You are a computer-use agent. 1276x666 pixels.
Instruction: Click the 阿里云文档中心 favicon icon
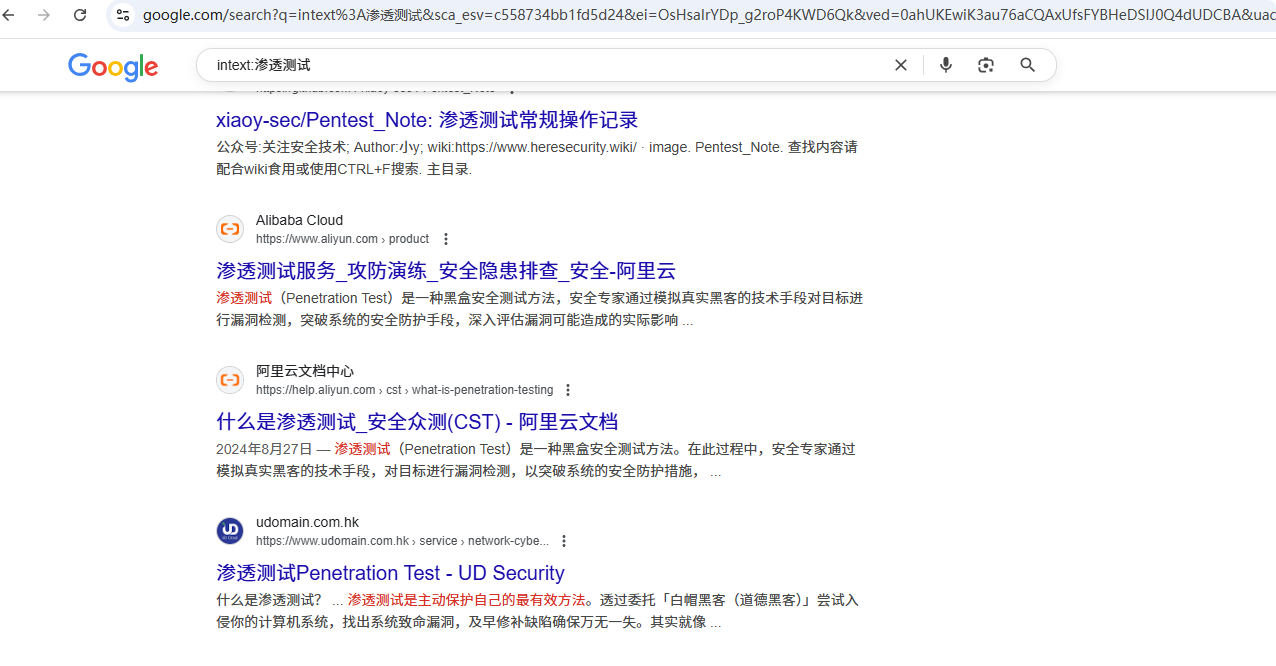(x=230, y=380)
